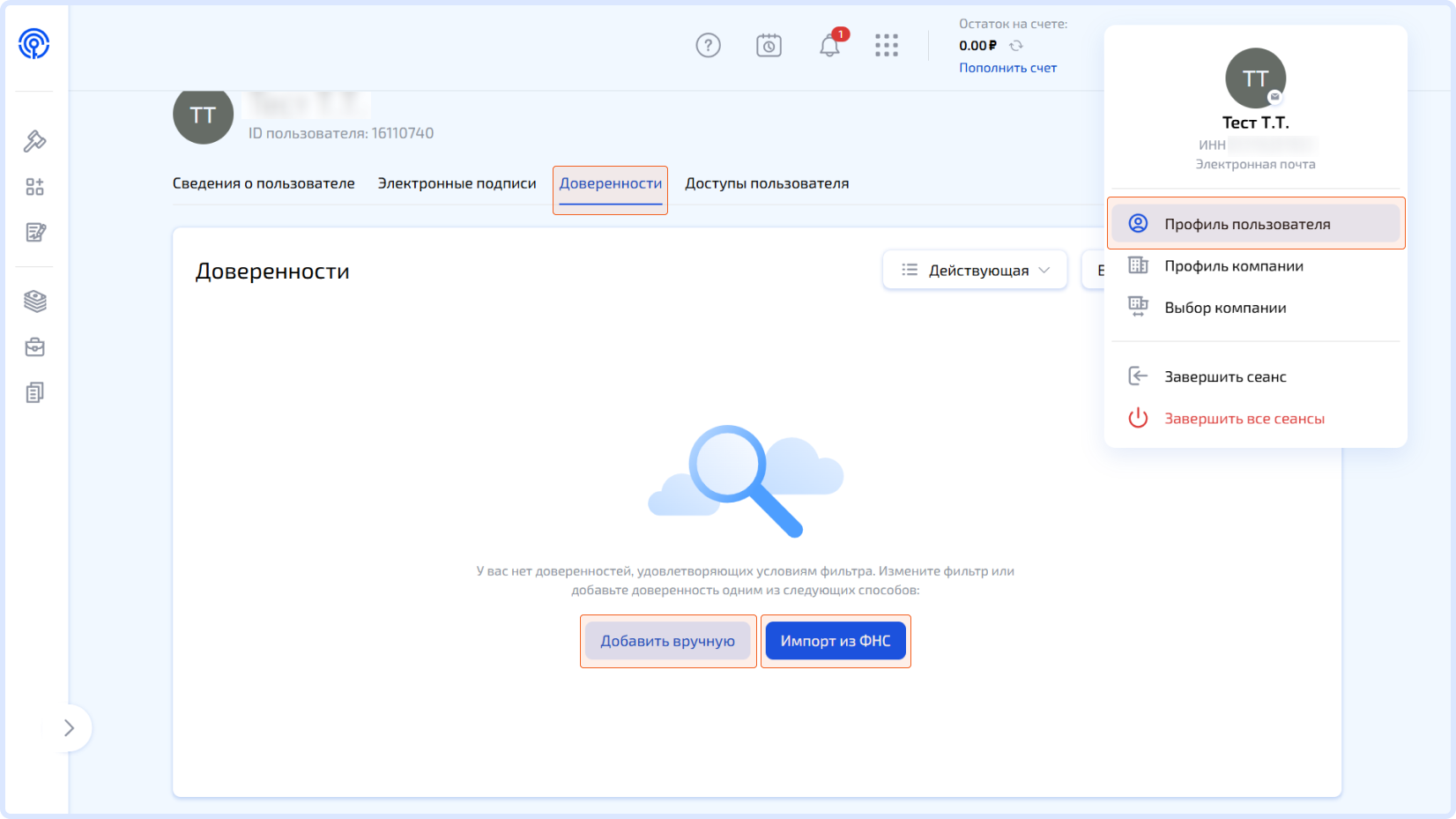
Task: Click the Добавить вручную button
Action: 667,641
